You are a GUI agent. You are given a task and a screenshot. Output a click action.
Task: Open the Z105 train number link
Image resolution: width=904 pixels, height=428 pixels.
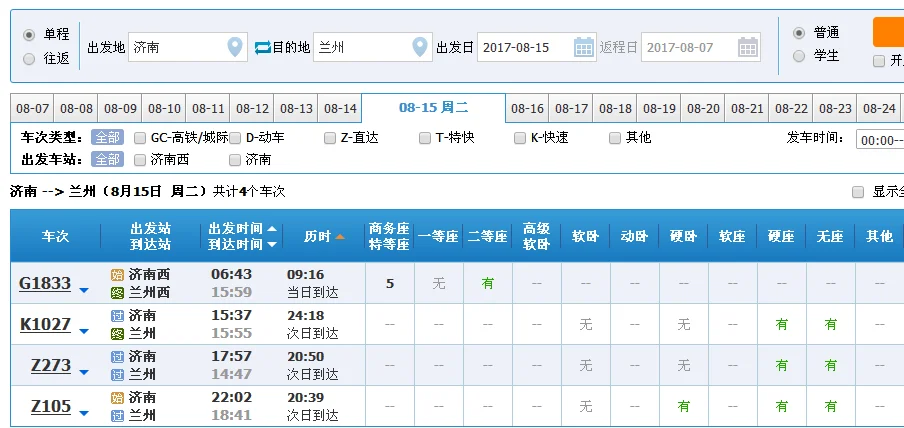(x=51, y=406)
